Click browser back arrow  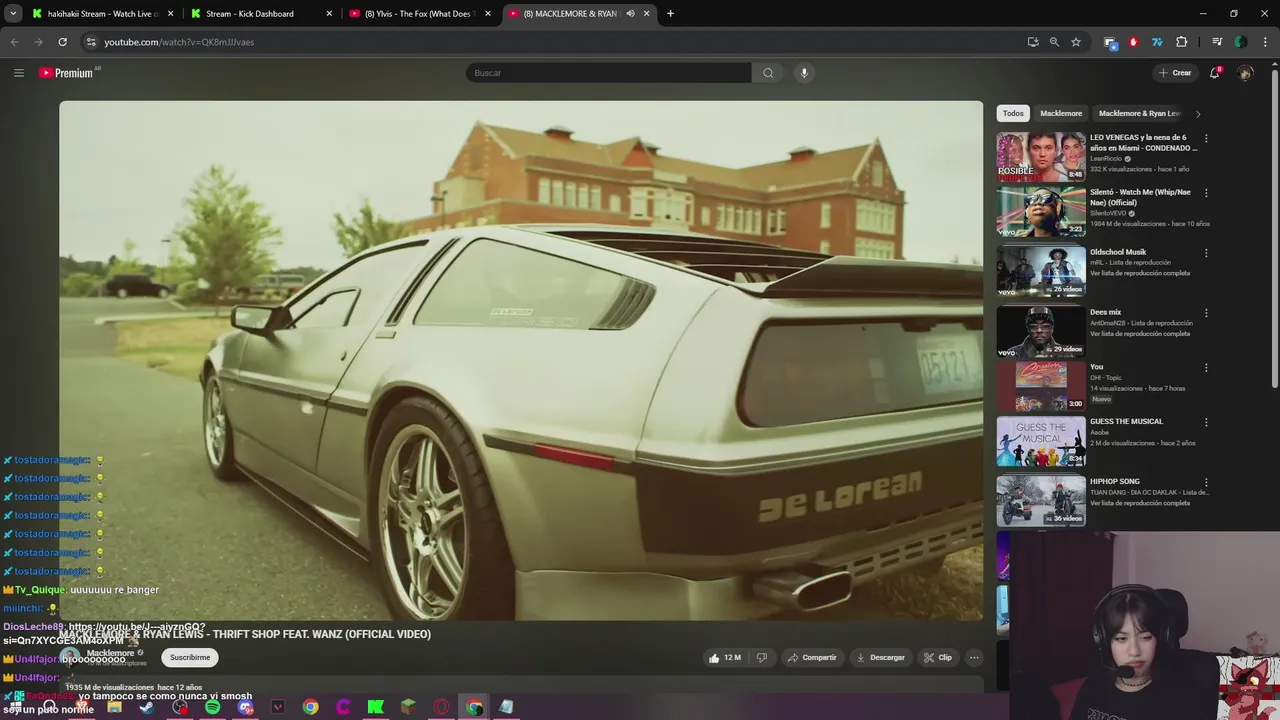point(14,42)
